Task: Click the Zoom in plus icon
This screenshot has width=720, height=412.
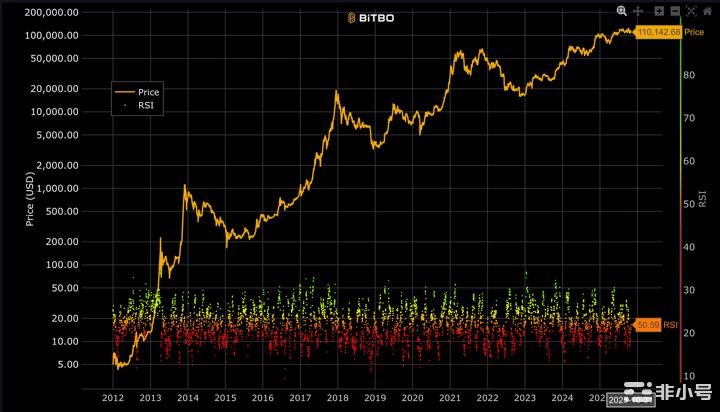Action: pos(659,10)
